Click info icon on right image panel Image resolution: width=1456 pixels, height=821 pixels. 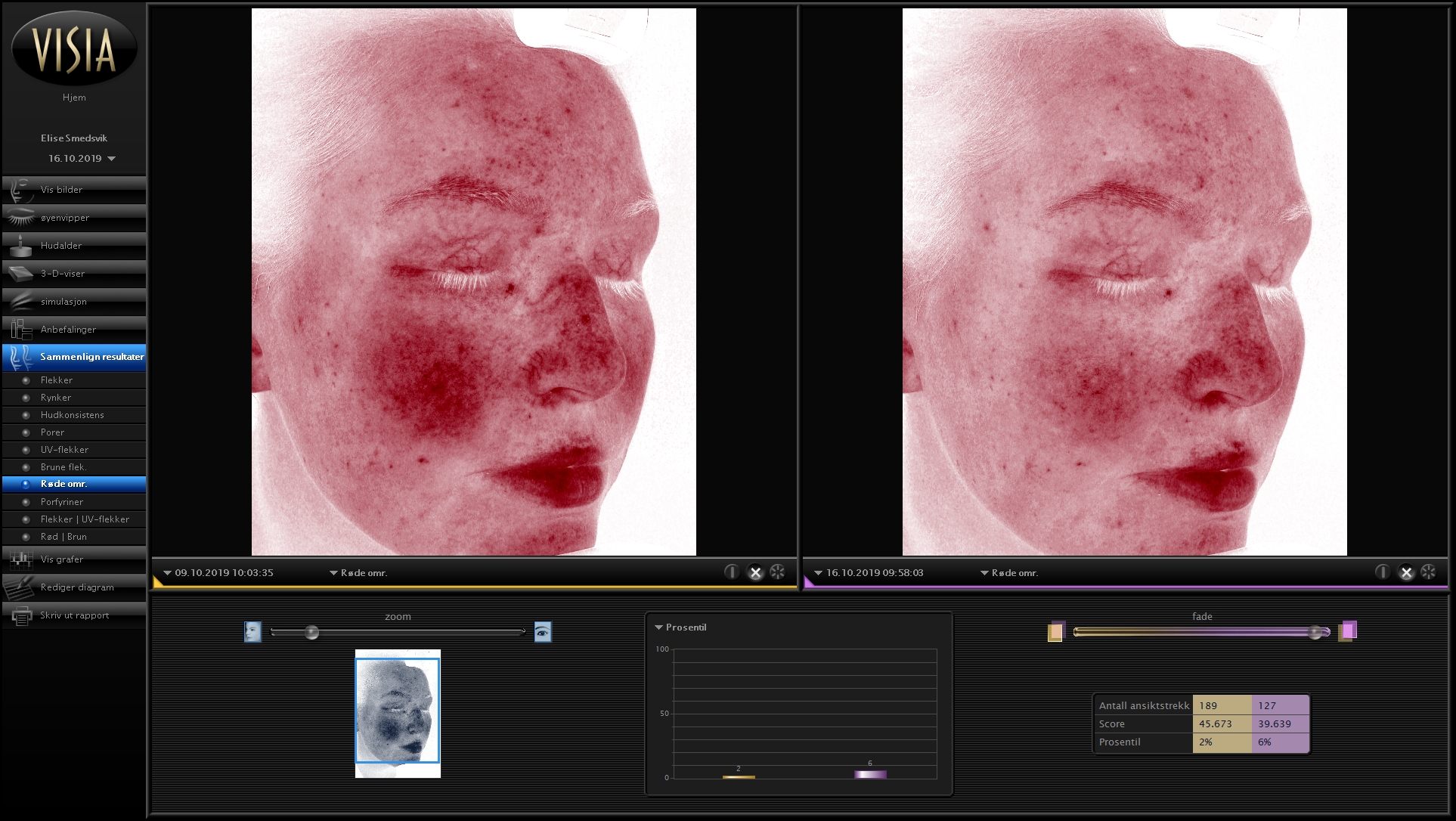tap(1382, 572)
